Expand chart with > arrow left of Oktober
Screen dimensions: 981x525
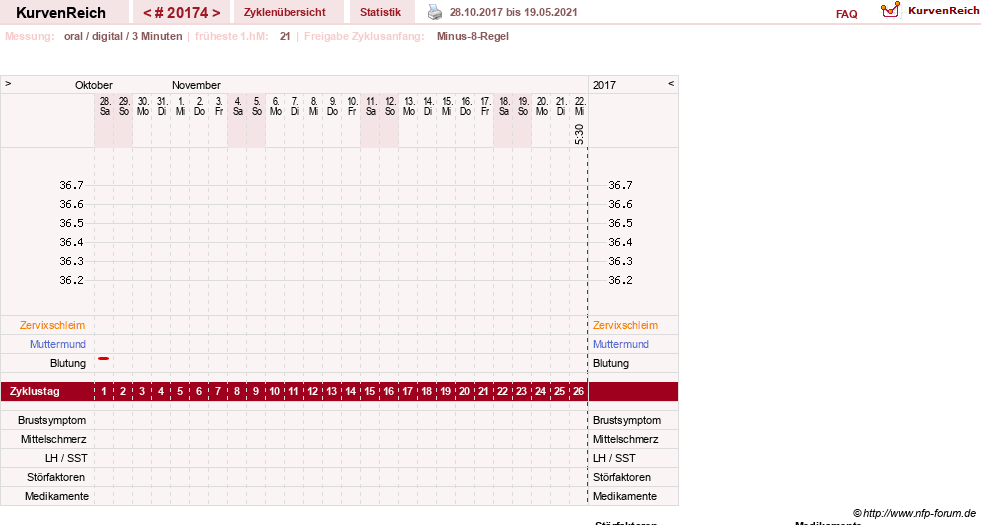click(8, 83)
